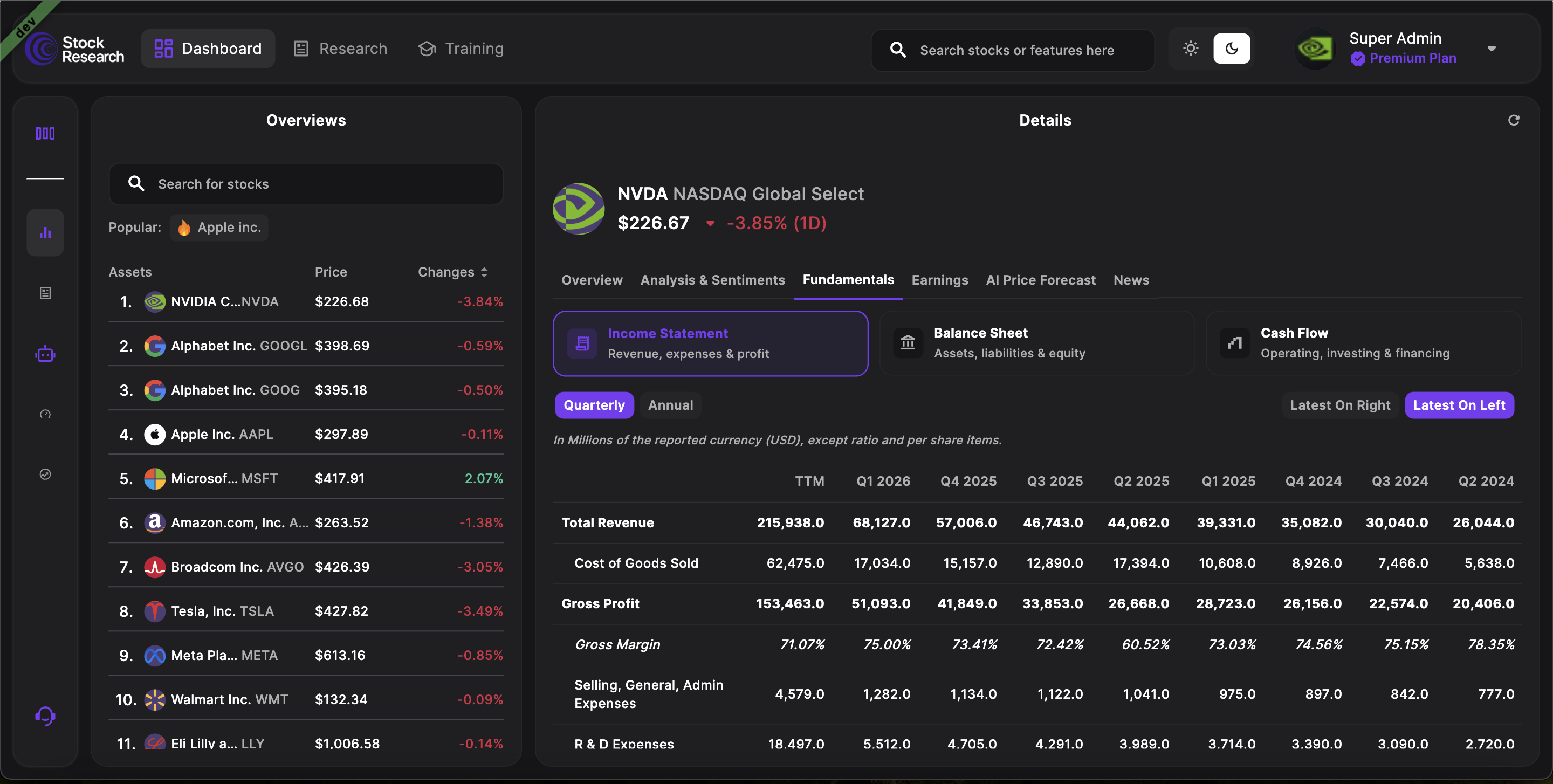Image resolution: width=1553 pixels, height=784 pixels.
Task: Open the columns layout icon in sidebar
Action: (45, 133)
